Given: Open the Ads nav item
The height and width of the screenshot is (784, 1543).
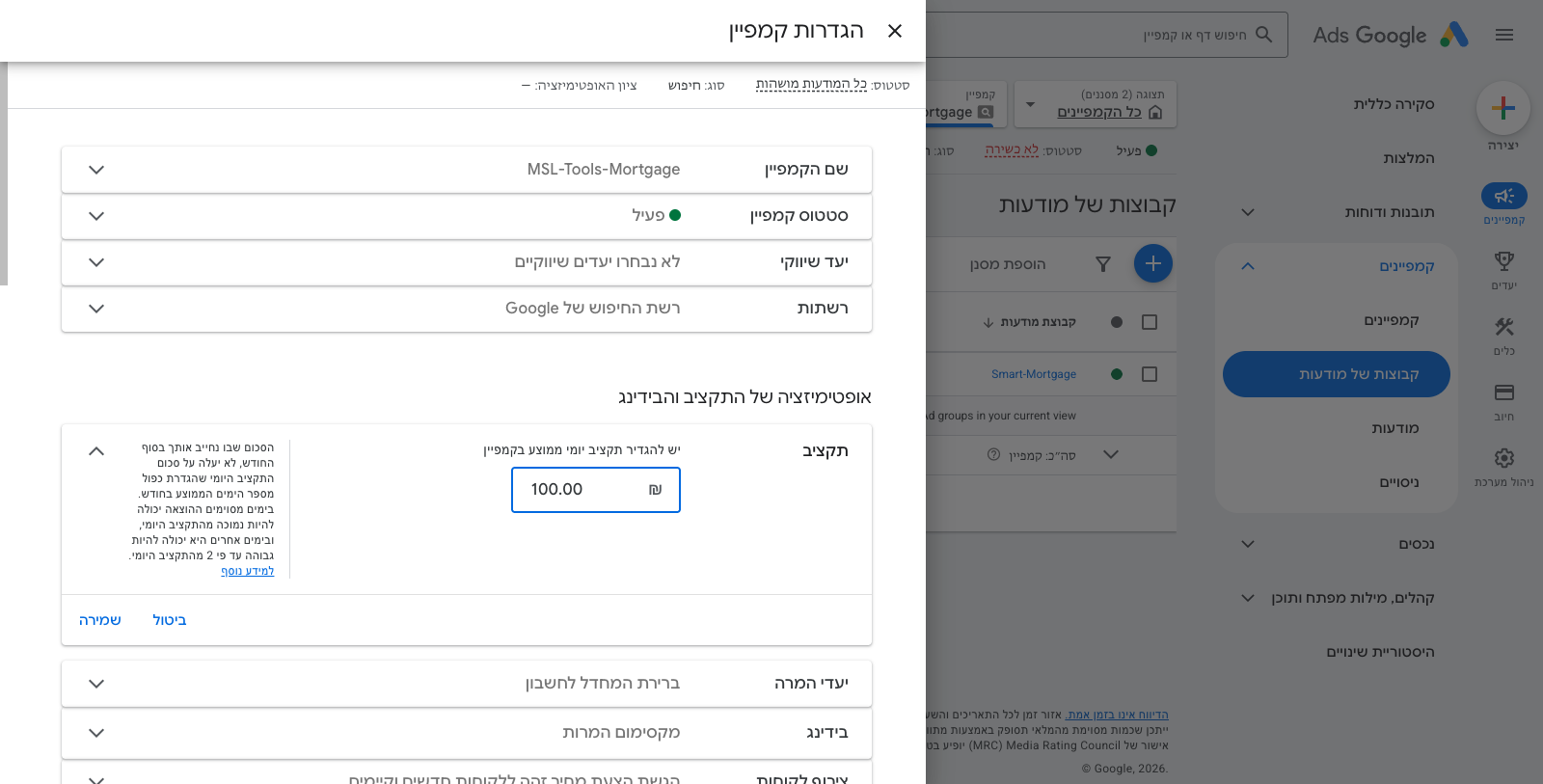Looking at the screenshot, I should coord(1395,428).
